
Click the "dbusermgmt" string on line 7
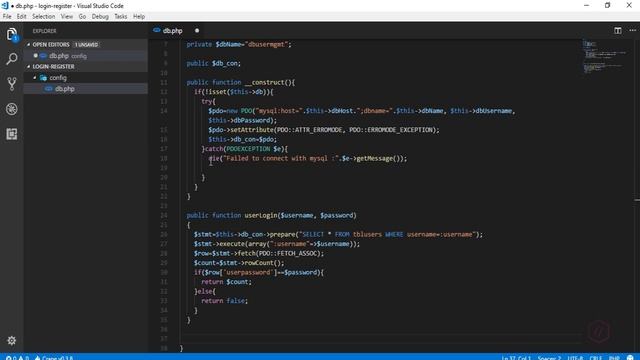[x=266, y=44]
